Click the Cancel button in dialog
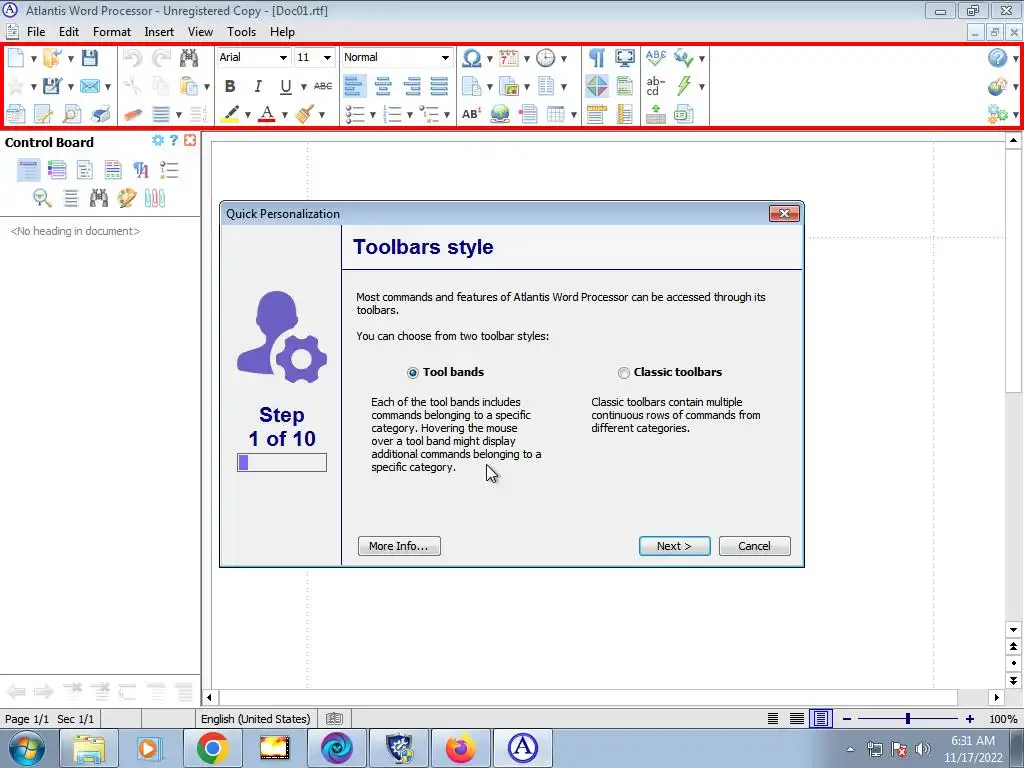 (754, 546)
